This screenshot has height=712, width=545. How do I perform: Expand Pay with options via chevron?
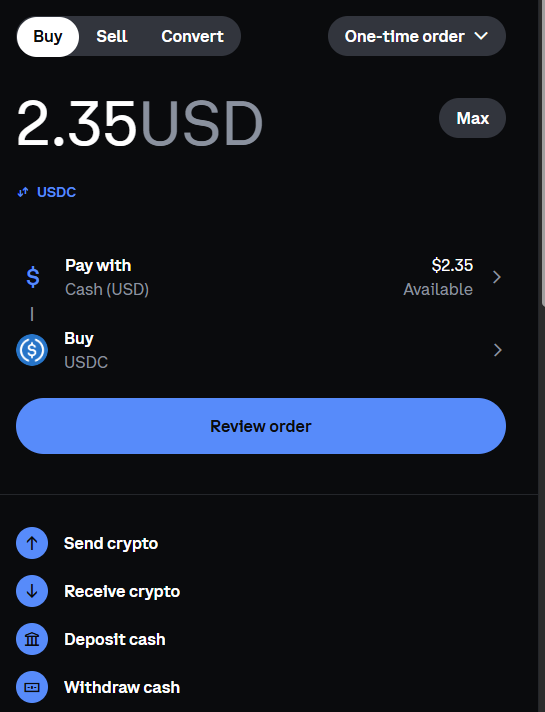(497, 277)
